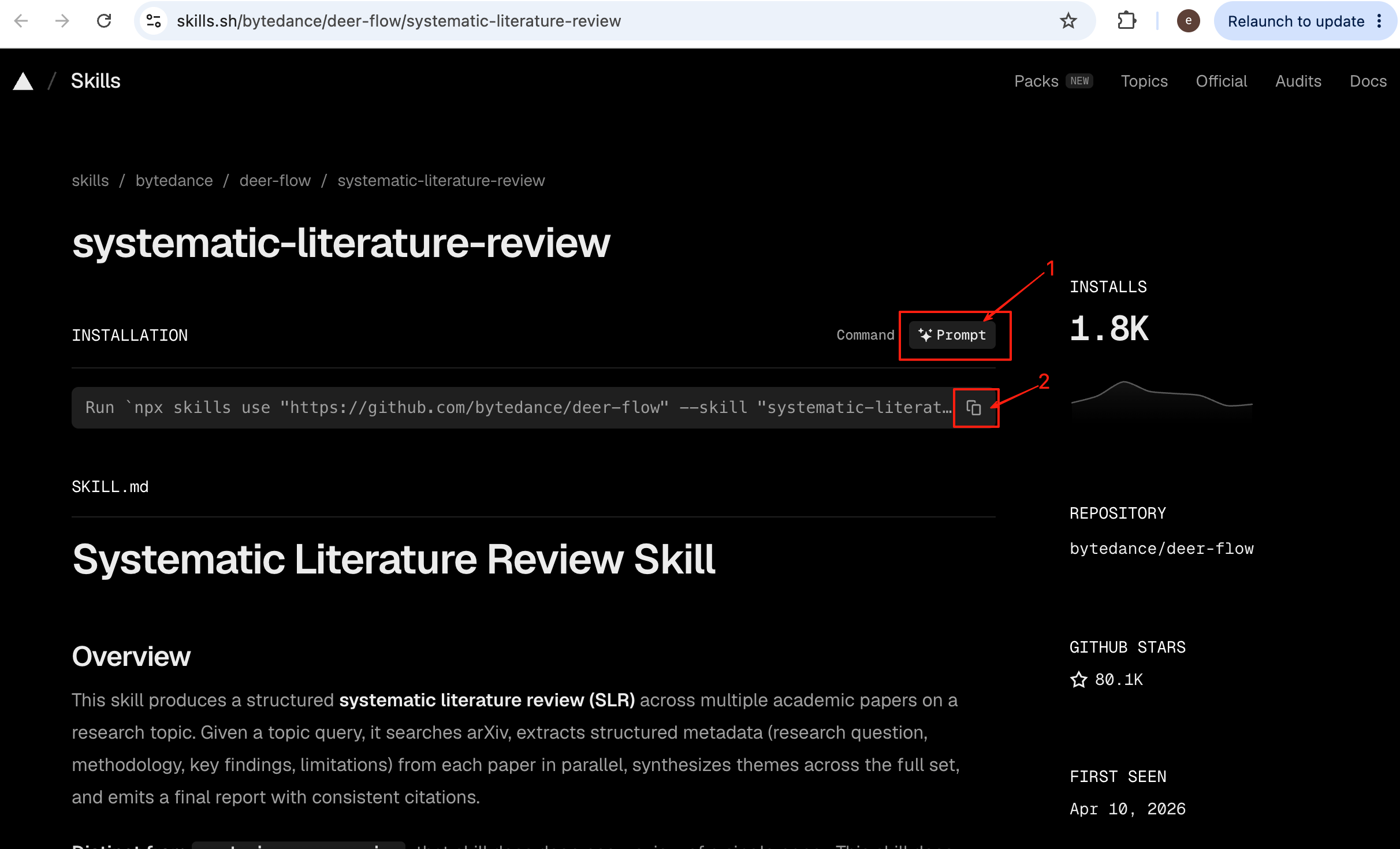
Task: Open the bytedance/deer-flow repository link
Action: pos(1161,549)
